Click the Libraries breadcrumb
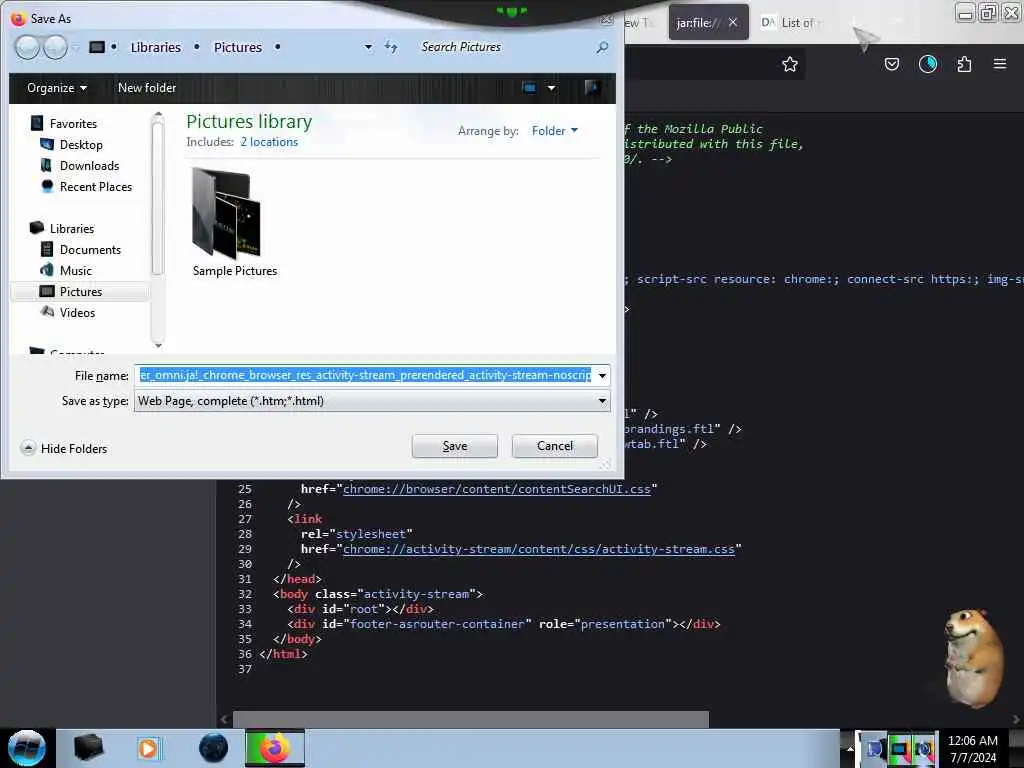This screenshot has width=1024, height=768. [x=155, y=47]
